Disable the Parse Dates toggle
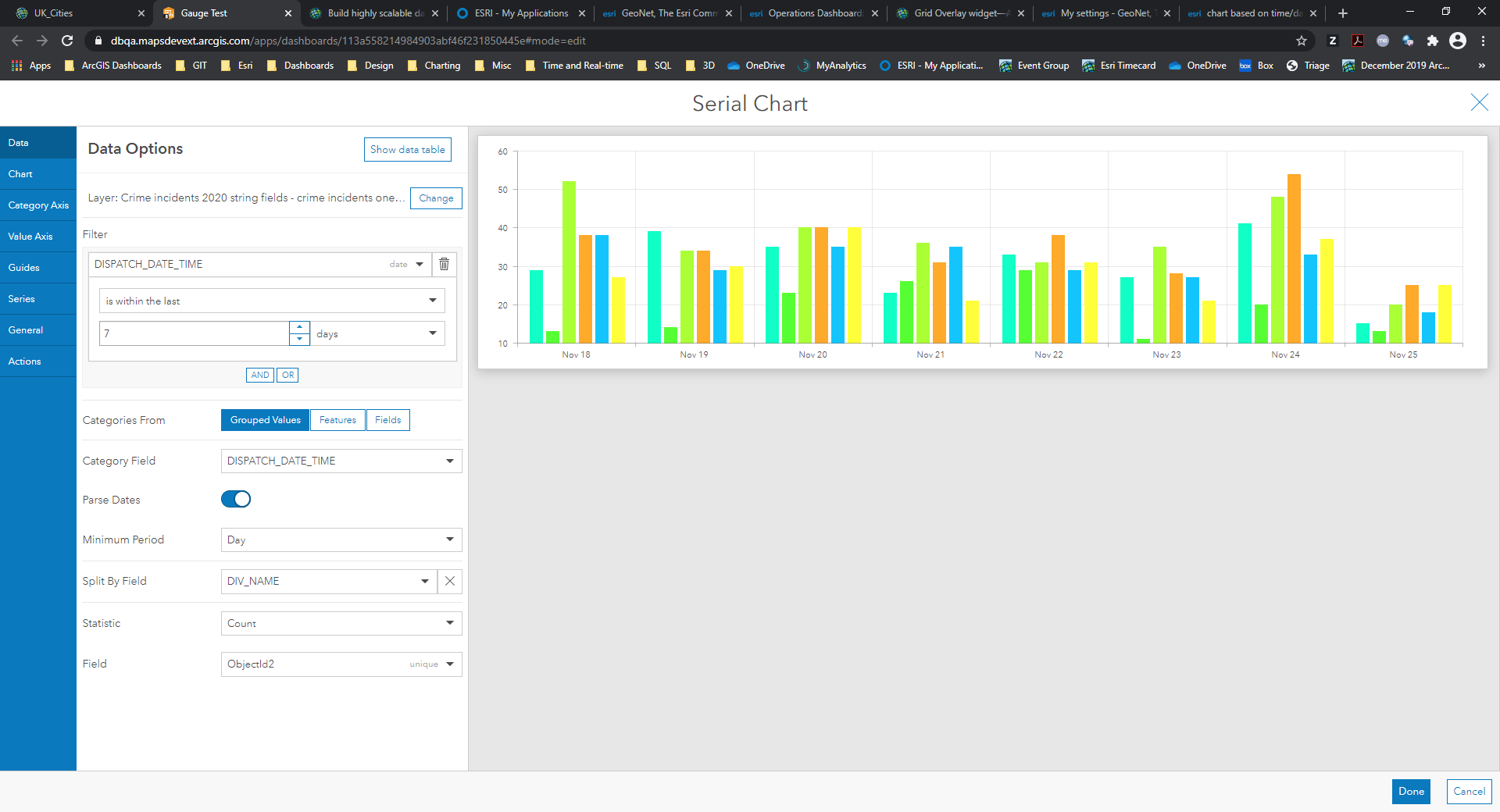 (236, 499)
